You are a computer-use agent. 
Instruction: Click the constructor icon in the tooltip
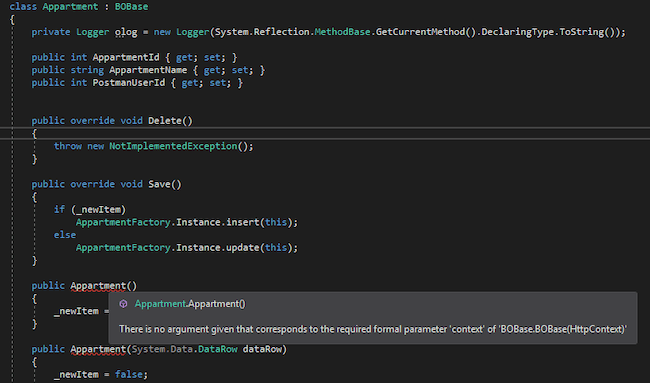[x=123, y=304]
